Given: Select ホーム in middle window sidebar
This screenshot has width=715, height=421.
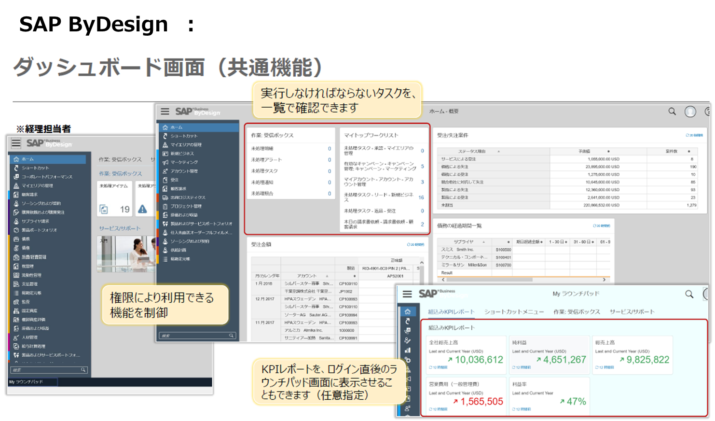Looking at the screenshot, I should click(198, 127).
